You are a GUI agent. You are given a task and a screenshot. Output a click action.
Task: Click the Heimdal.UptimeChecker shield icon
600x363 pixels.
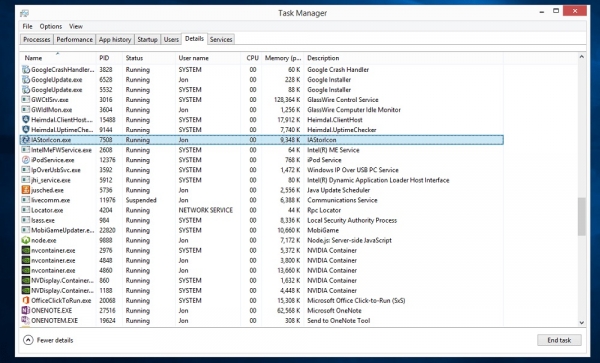[x=26, y=130]
